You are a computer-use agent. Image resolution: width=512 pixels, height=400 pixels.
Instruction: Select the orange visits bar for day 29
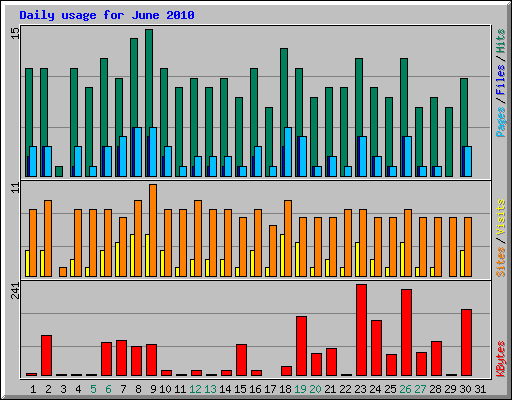453,247
